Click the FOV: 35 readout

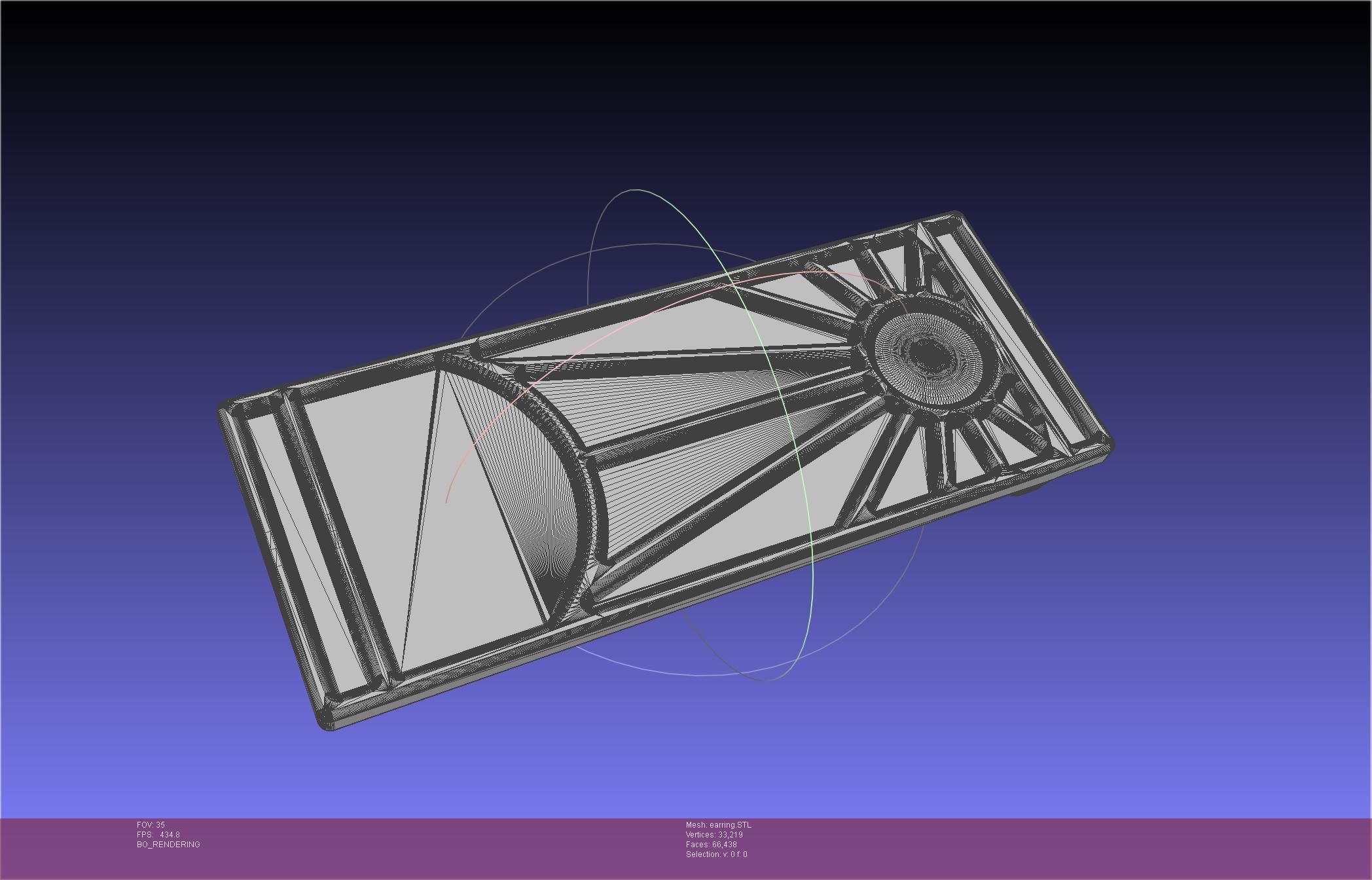tap(151, 825)
